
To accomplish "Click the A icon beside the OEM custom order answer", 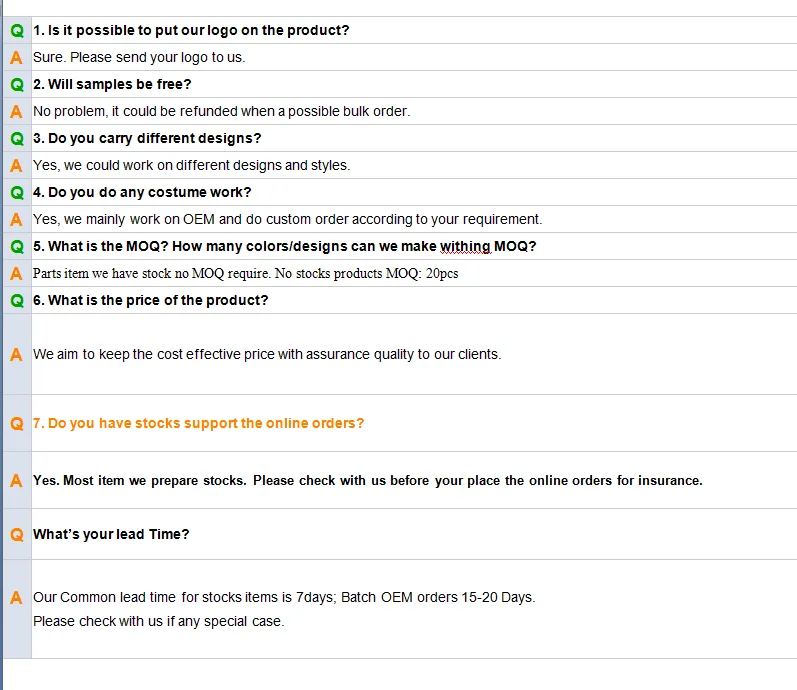I will tap(17, 219).
